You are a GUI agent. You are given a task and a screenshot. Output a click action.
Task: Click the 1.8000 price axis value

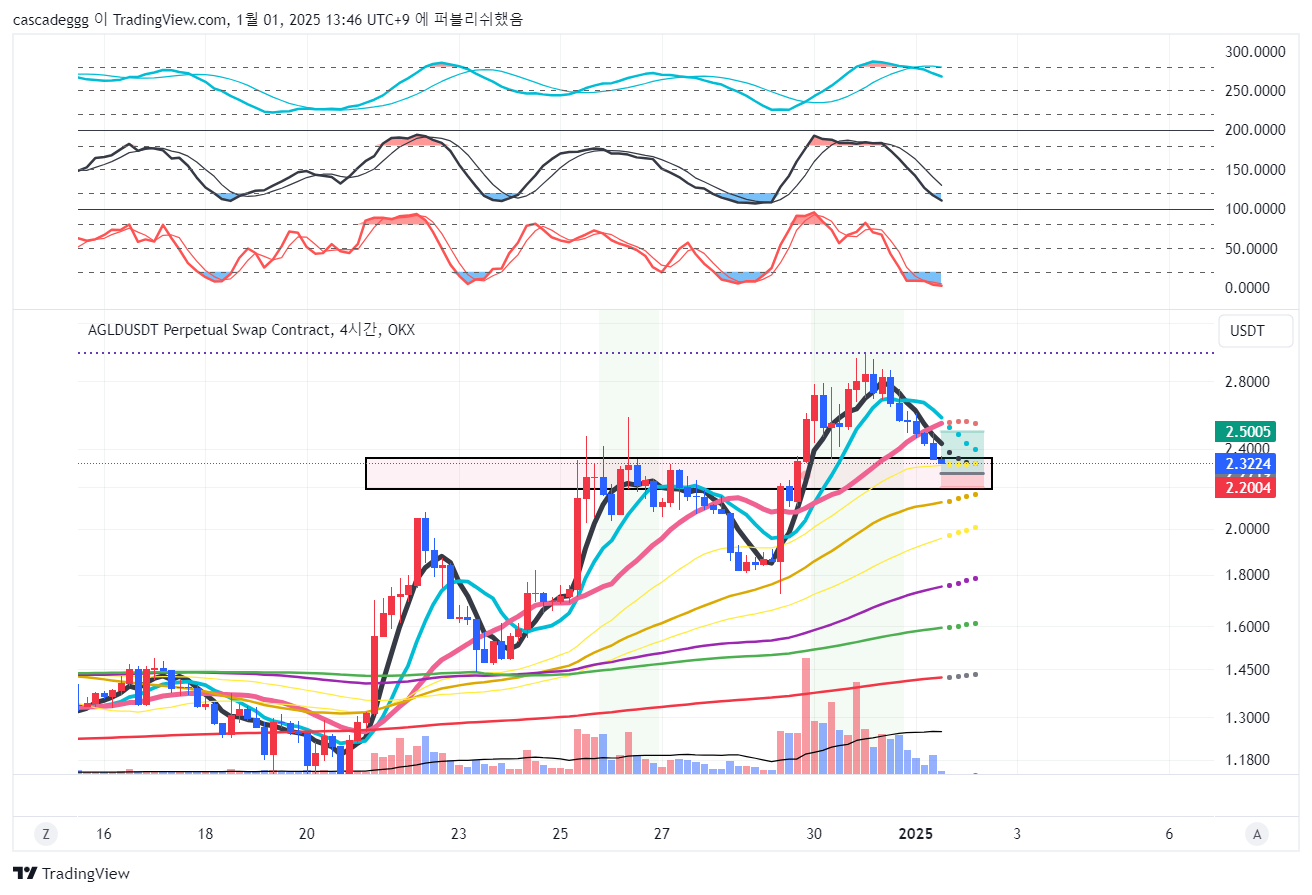point(1246,575)
